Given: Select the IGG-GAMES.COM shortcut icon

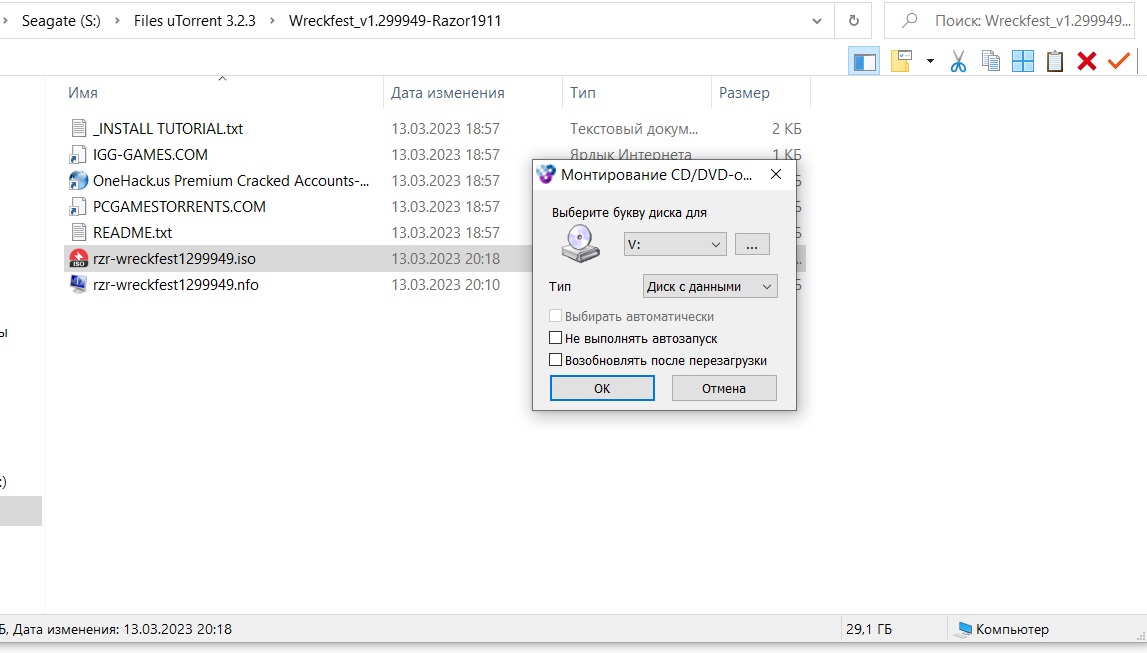Looking at the screenshot, I should tap(78, 154).
